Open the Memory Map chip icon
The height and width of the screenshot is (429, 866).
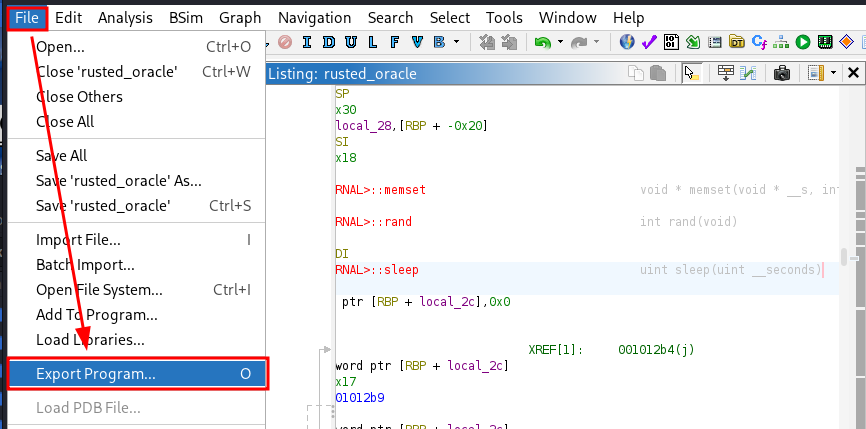[x=825, y=42]
